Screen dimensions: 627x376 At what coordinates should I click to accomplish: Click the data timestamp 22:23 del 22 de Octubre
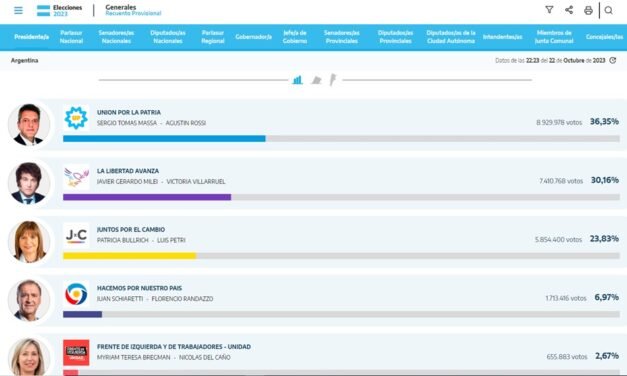[550, 60]
